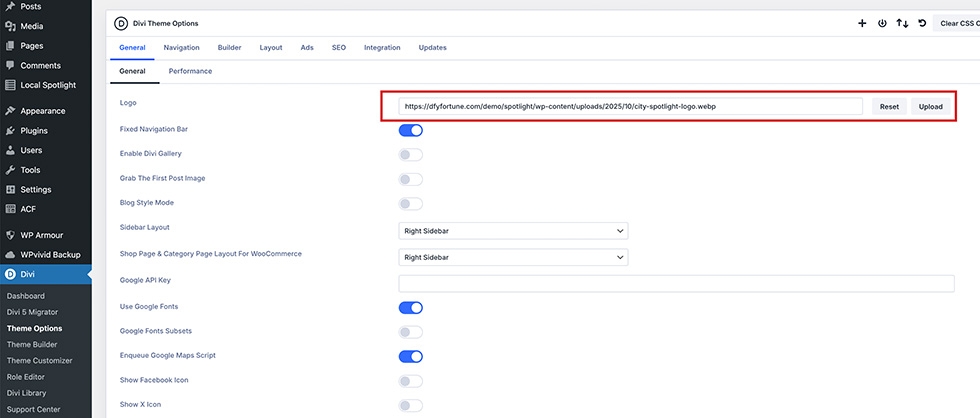Click the Divi logo icon in sidebar
Screen dimensions: 980x418
coord(10,274)
